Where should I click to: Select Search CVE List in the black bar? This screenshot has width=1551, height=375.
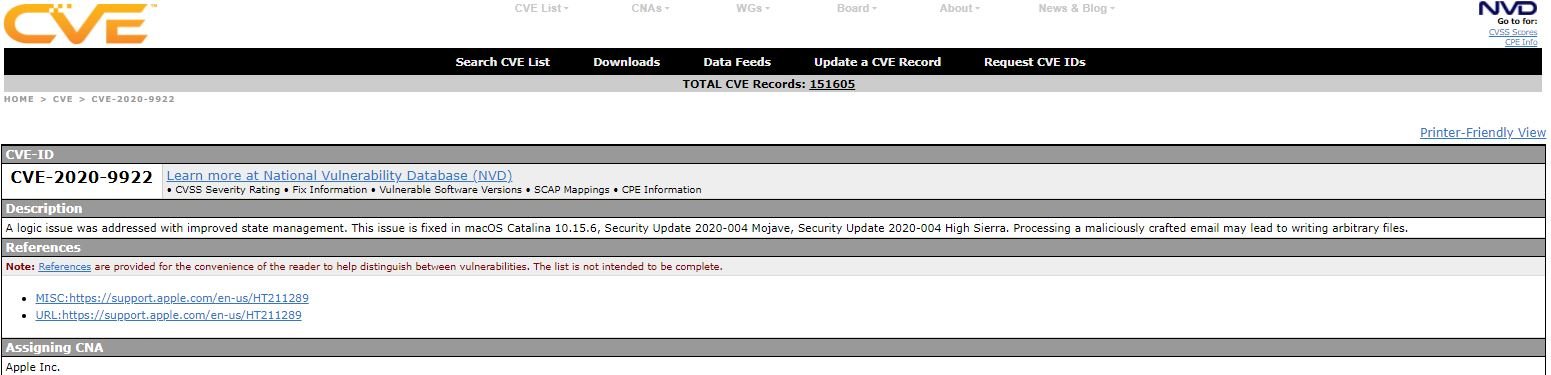(503, 62)
